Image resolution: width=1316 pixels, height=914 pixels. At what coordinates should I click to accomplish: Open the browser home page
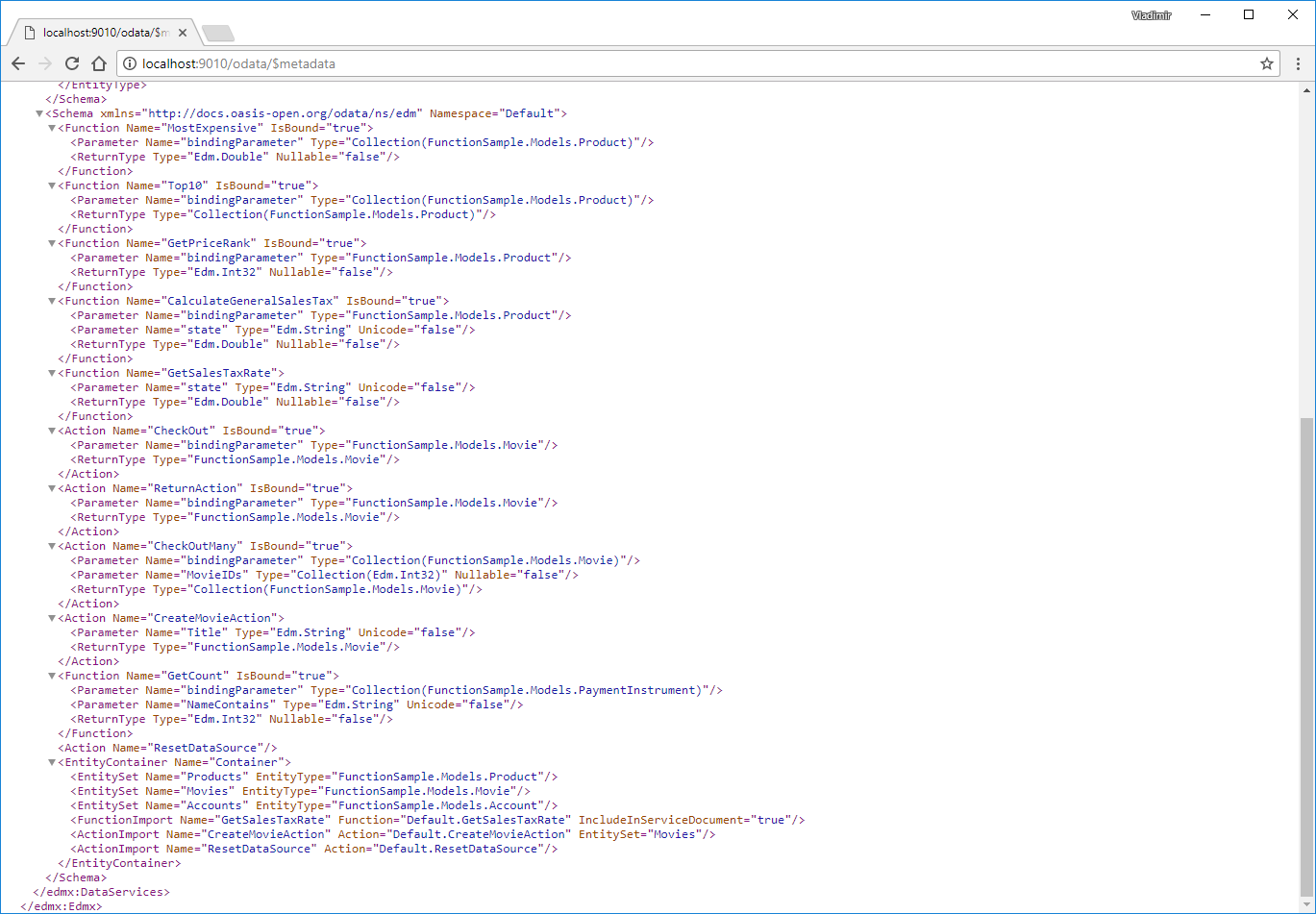coord(98,63)
